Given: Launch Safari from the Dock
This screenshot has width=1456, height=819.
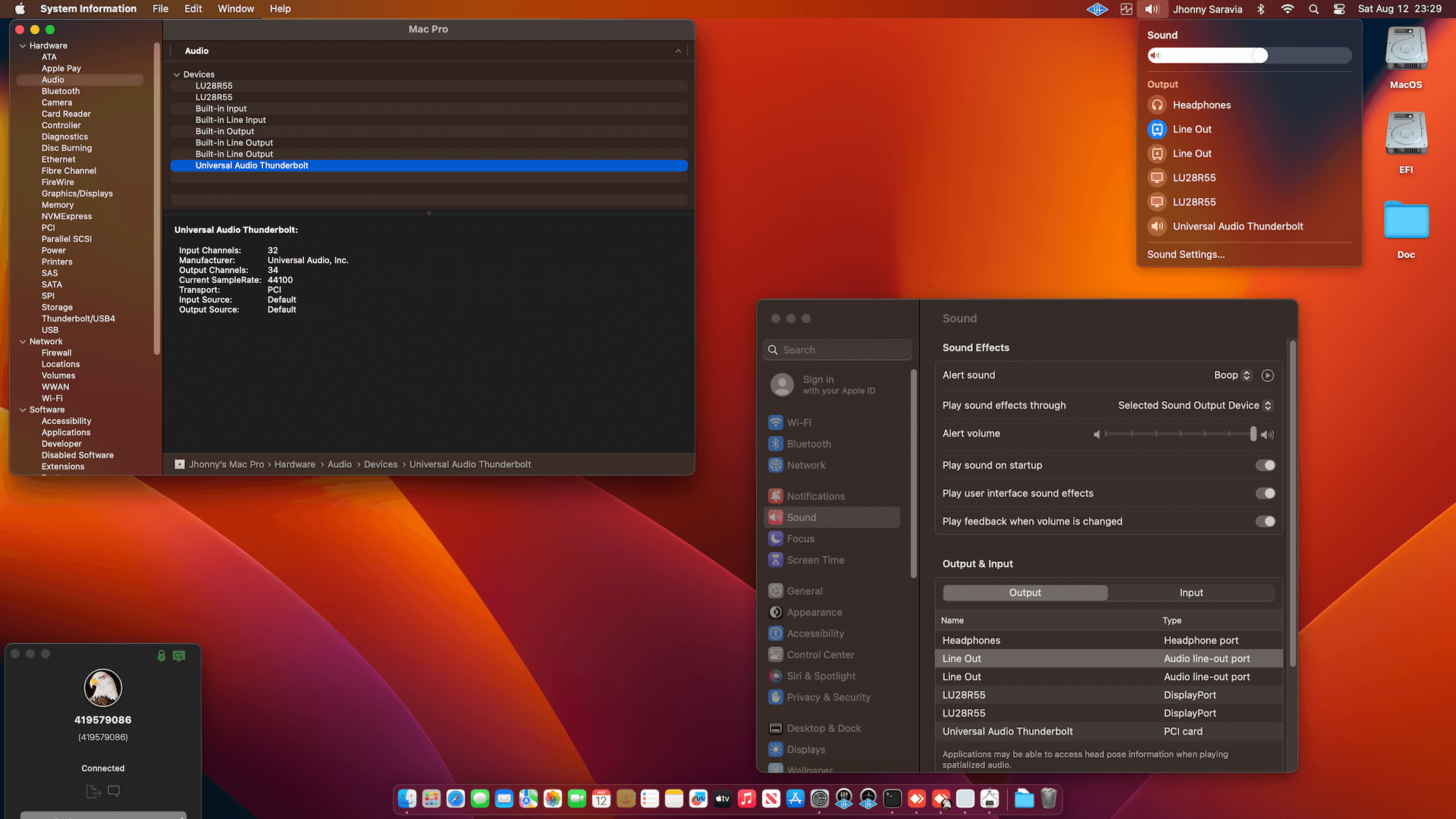Looking at the screenshot, I should click(456, 799).
